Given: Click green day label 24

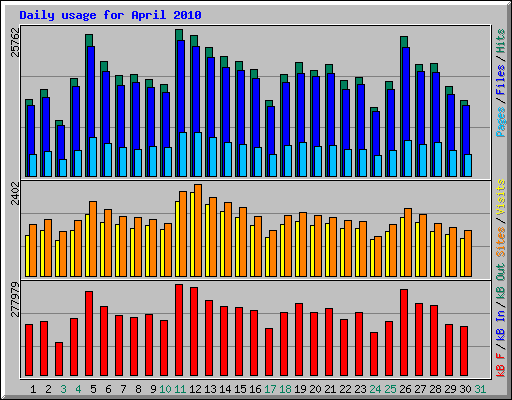Looking at the screenshot, I should 375,389.
